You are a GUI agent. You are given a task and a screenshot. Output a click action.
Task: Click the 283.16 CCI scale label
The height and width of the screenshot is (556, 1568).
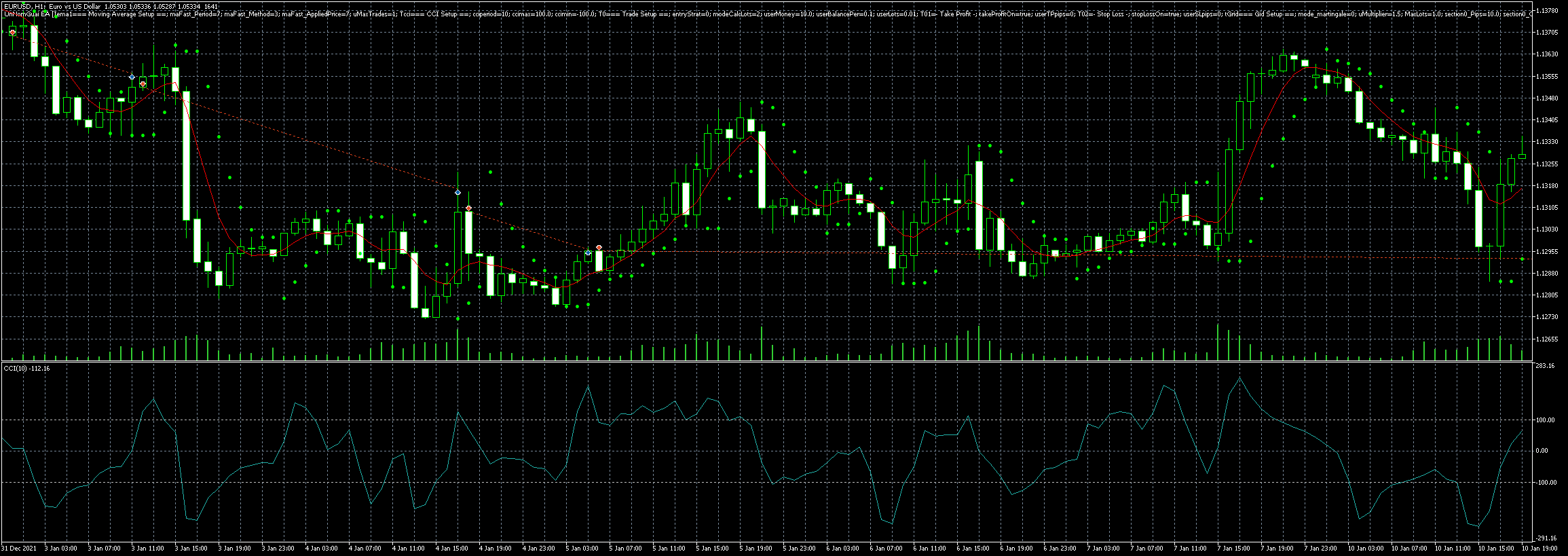coord(1544,366)
